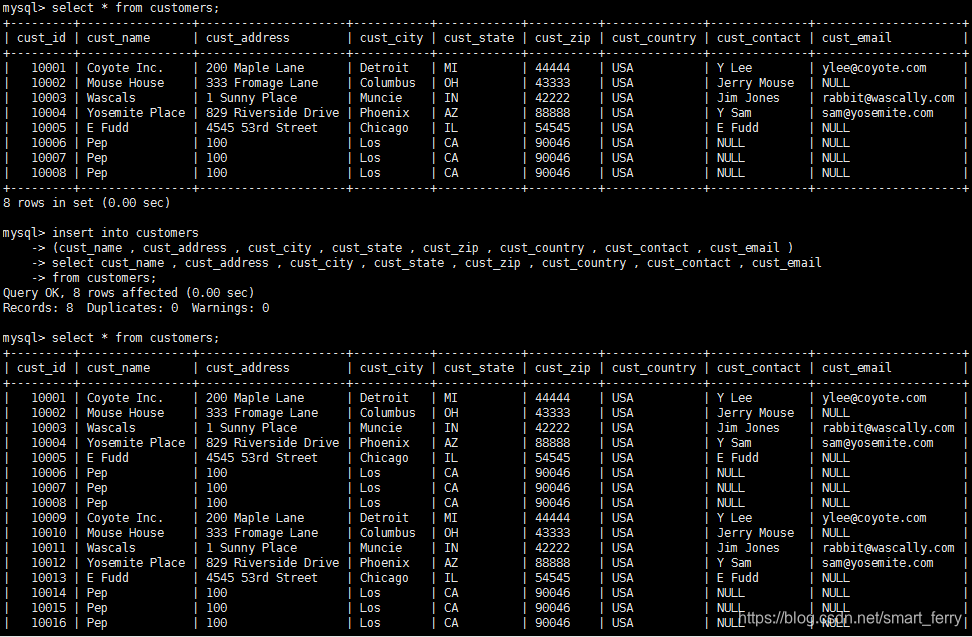Select cust_id value 10016

point(48,623)
